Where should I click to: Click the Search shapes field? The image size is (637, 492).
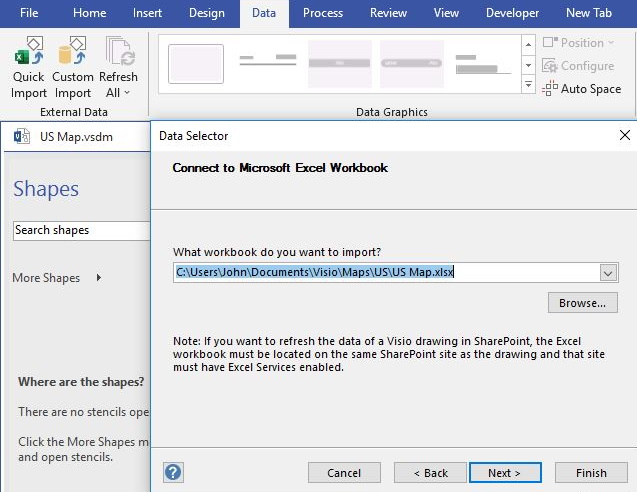[80, 230]
